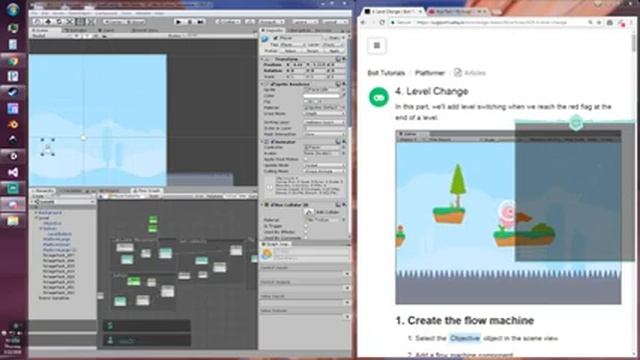The height and width of the screenshot is (360, 640).
Task: Open the Mask Interaction dropdown
Action: 324,134
